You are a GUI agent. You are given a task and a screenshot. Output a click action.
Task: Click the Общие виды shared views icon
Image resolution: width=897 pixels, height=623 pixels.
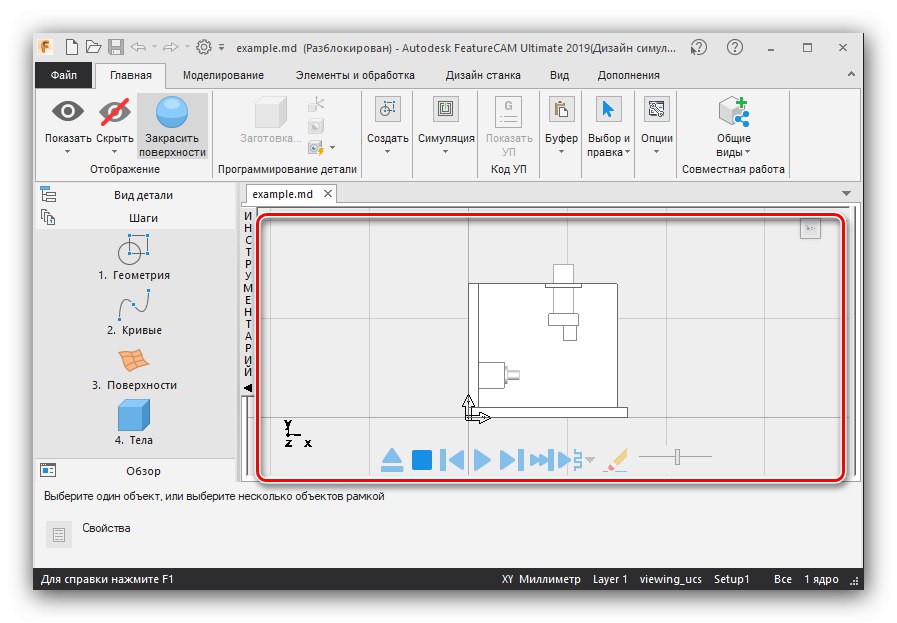[x=734, y=112]
